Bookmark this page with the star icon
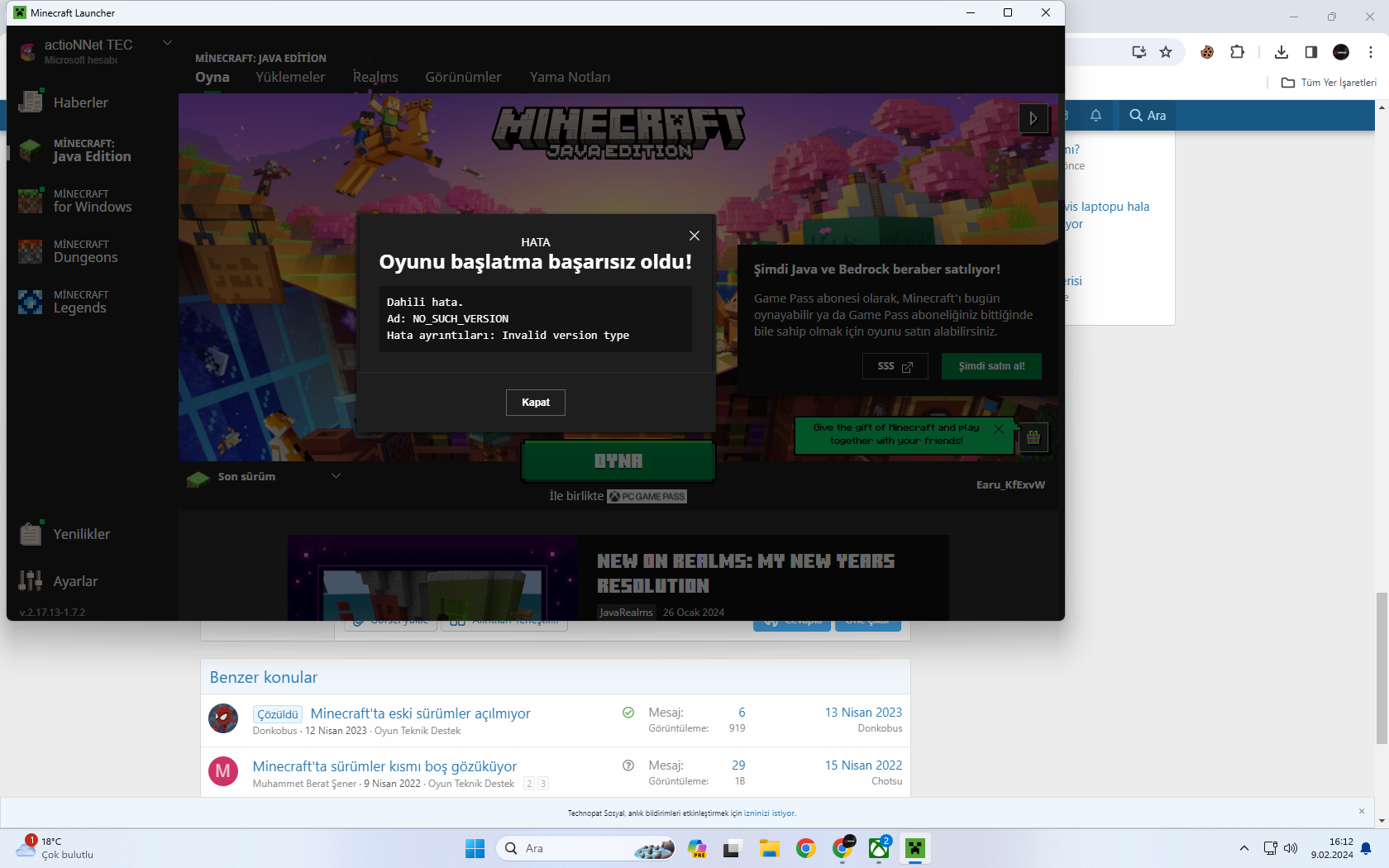This screenshot has height=868, width=1389. tap(1166, 52)
